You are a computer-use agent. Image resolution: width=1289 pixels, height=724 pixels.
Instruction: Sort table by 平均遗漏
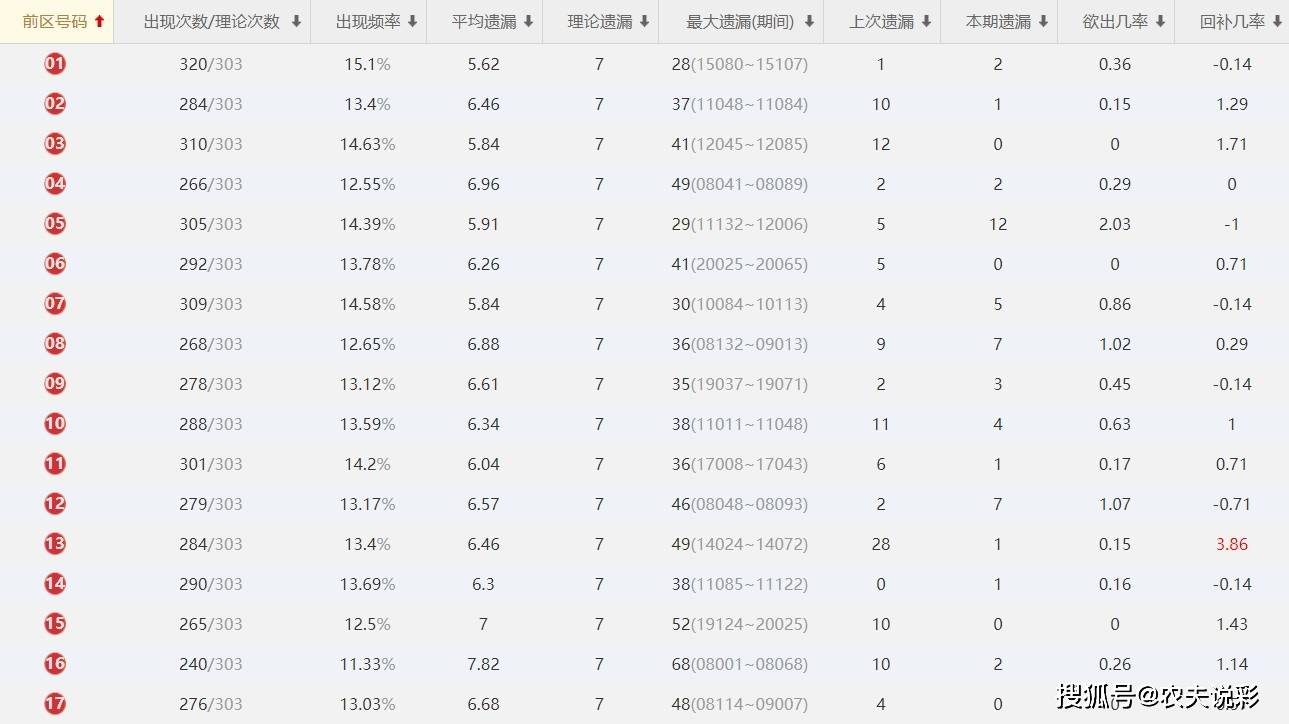[x=484, y=22]
